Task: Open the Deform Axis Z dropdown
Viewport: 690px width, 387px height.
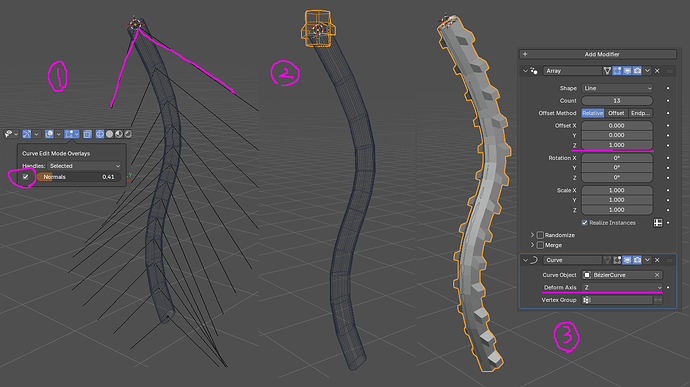Action: tap(622, 287)
